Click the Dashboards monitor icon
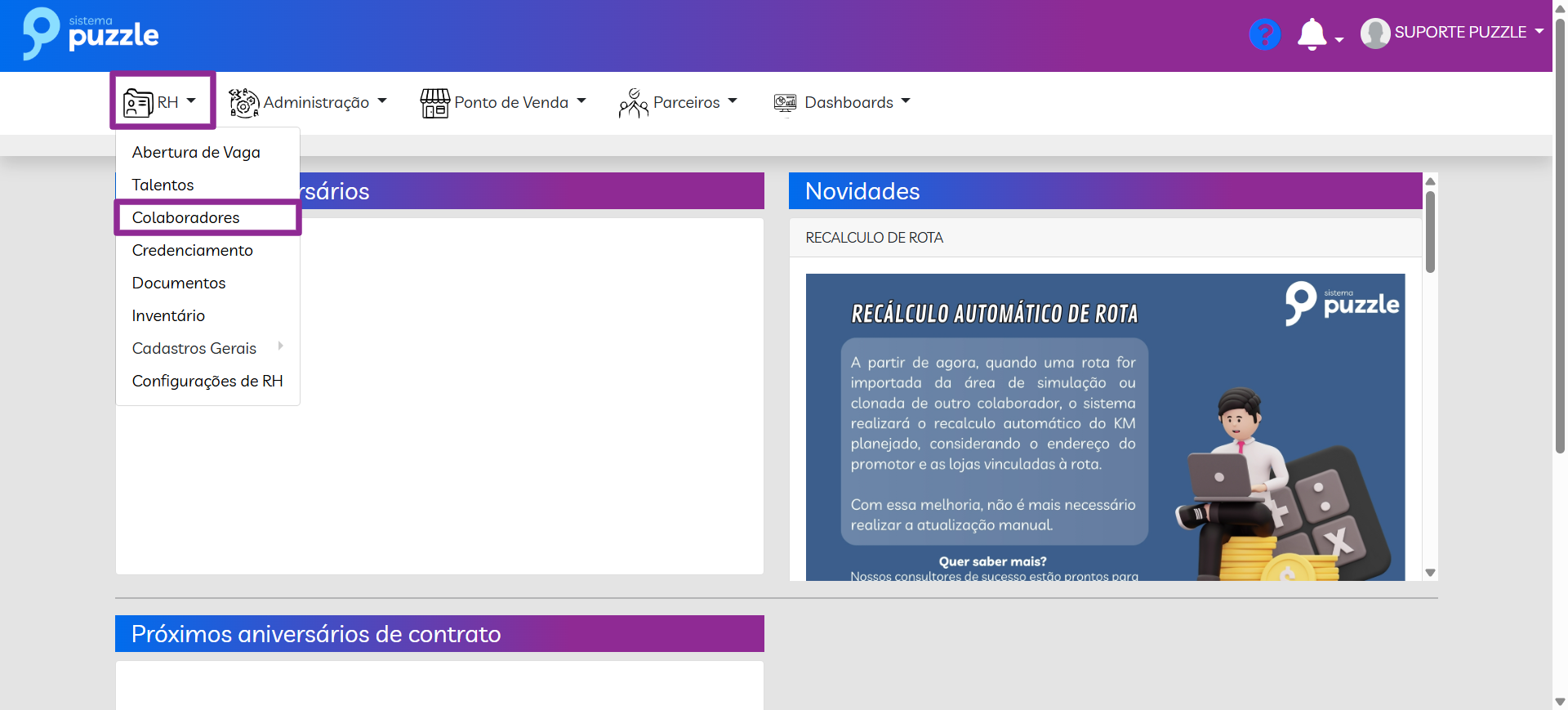1568x710 pixels. [x=785, y=103]
